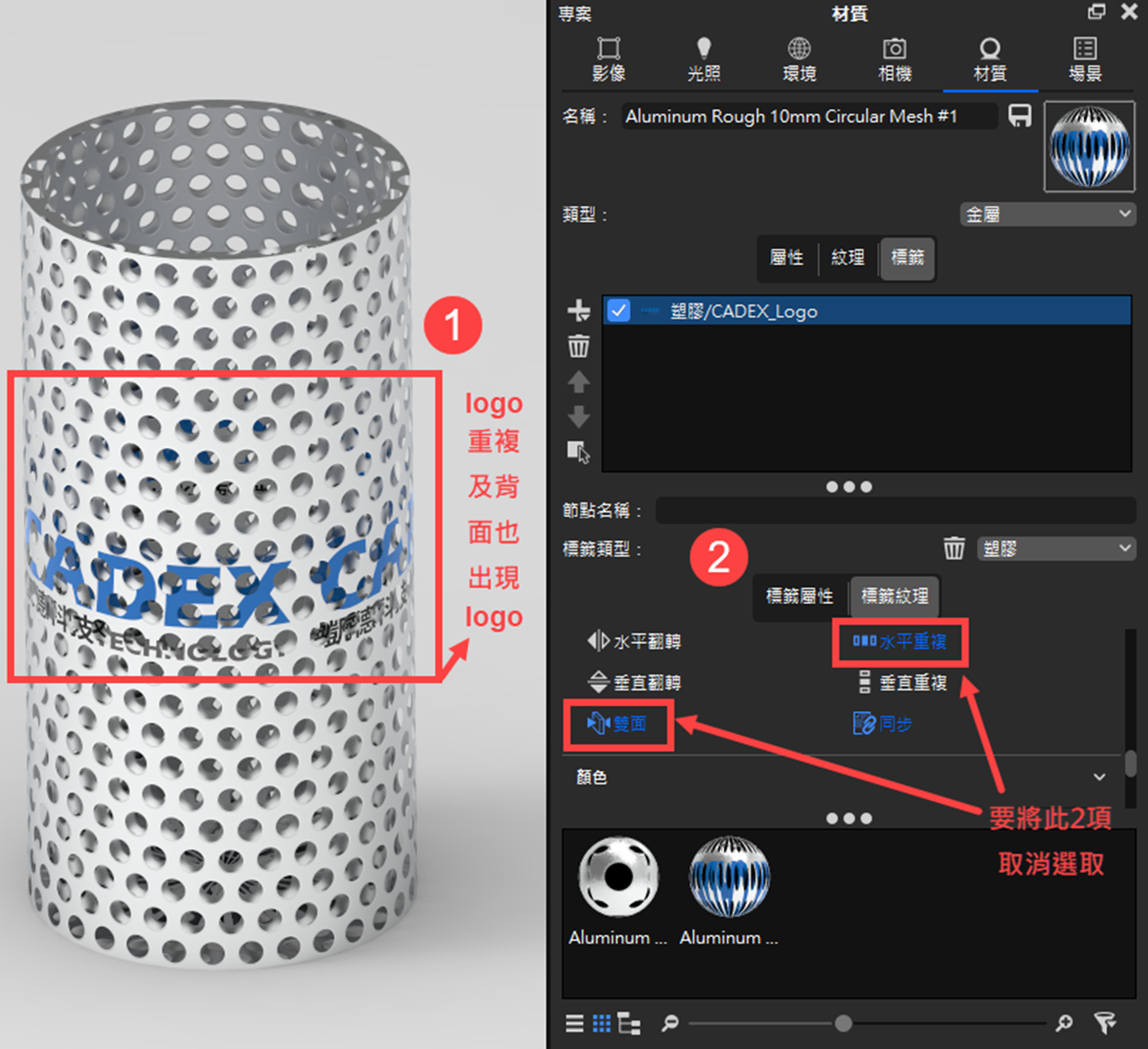Close the 材質 panel
1148x1049 pixels.
pos(1129,11)
